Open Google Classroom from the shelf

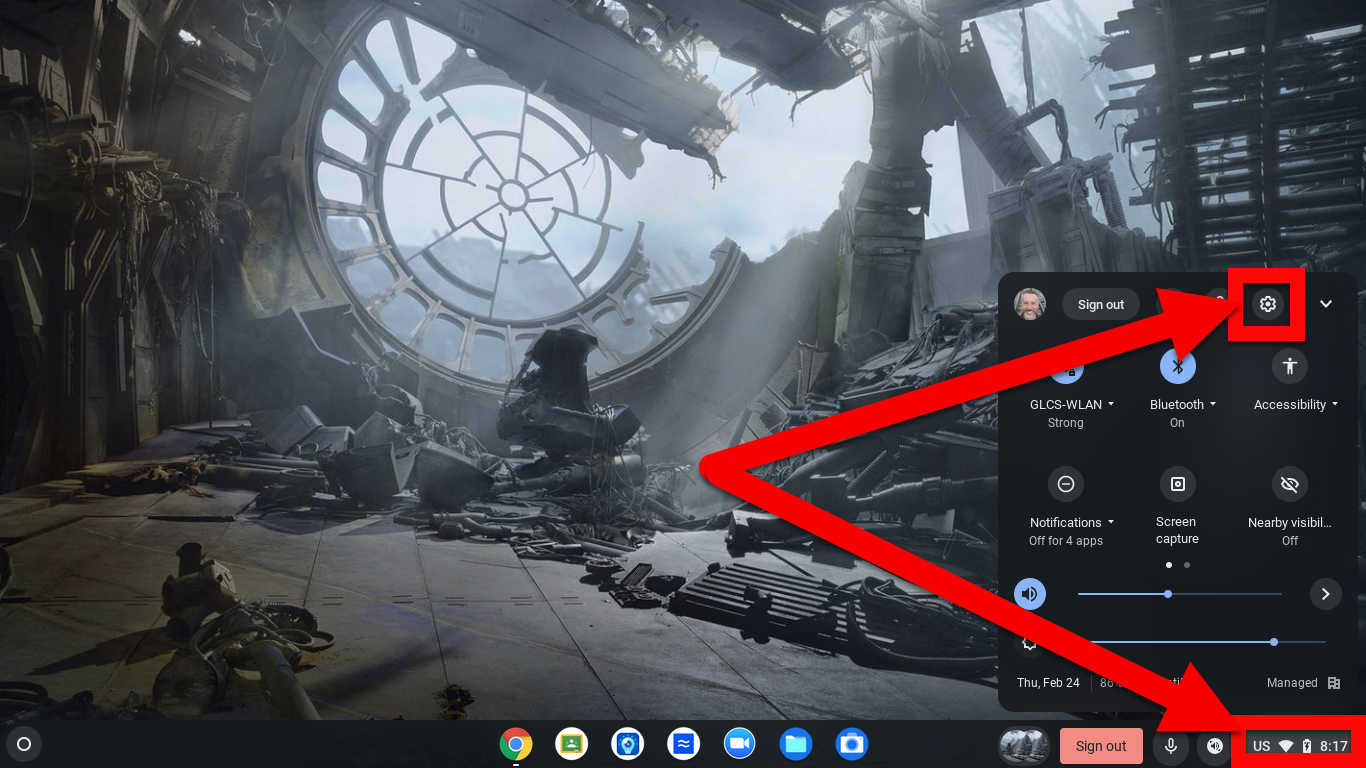coord(572,744)
